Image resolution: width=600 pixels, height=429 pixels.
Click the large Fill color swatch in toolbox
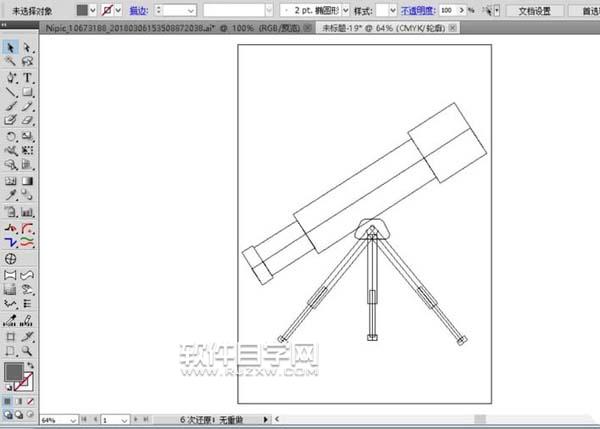(x=14, y=372)
